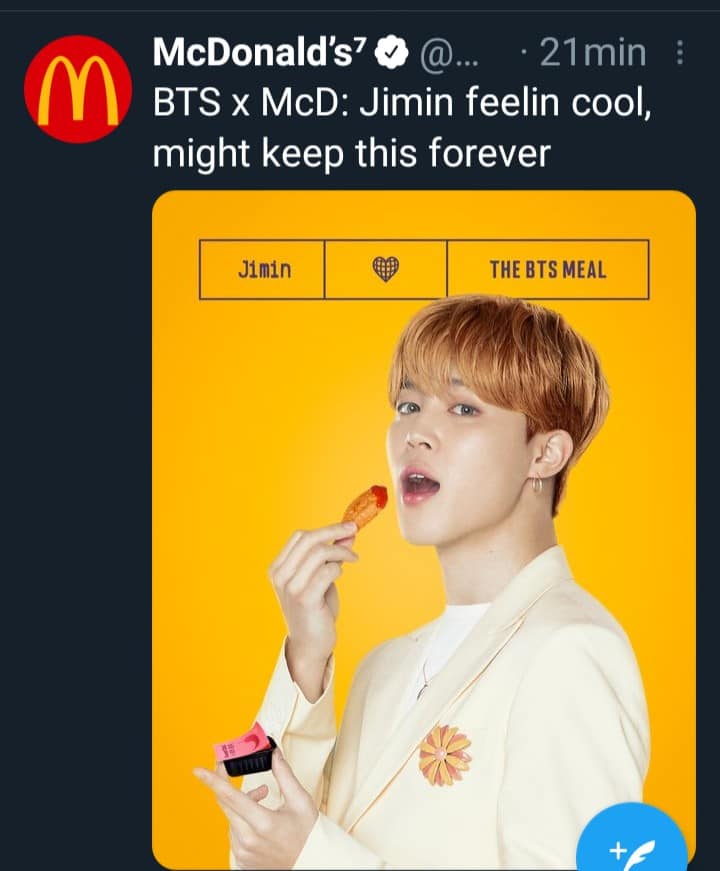Image resolution: width=720 pixels, height=871 pixels.
Task: Tap the plus sign on compose button
Action: click(x=616, y=849)
